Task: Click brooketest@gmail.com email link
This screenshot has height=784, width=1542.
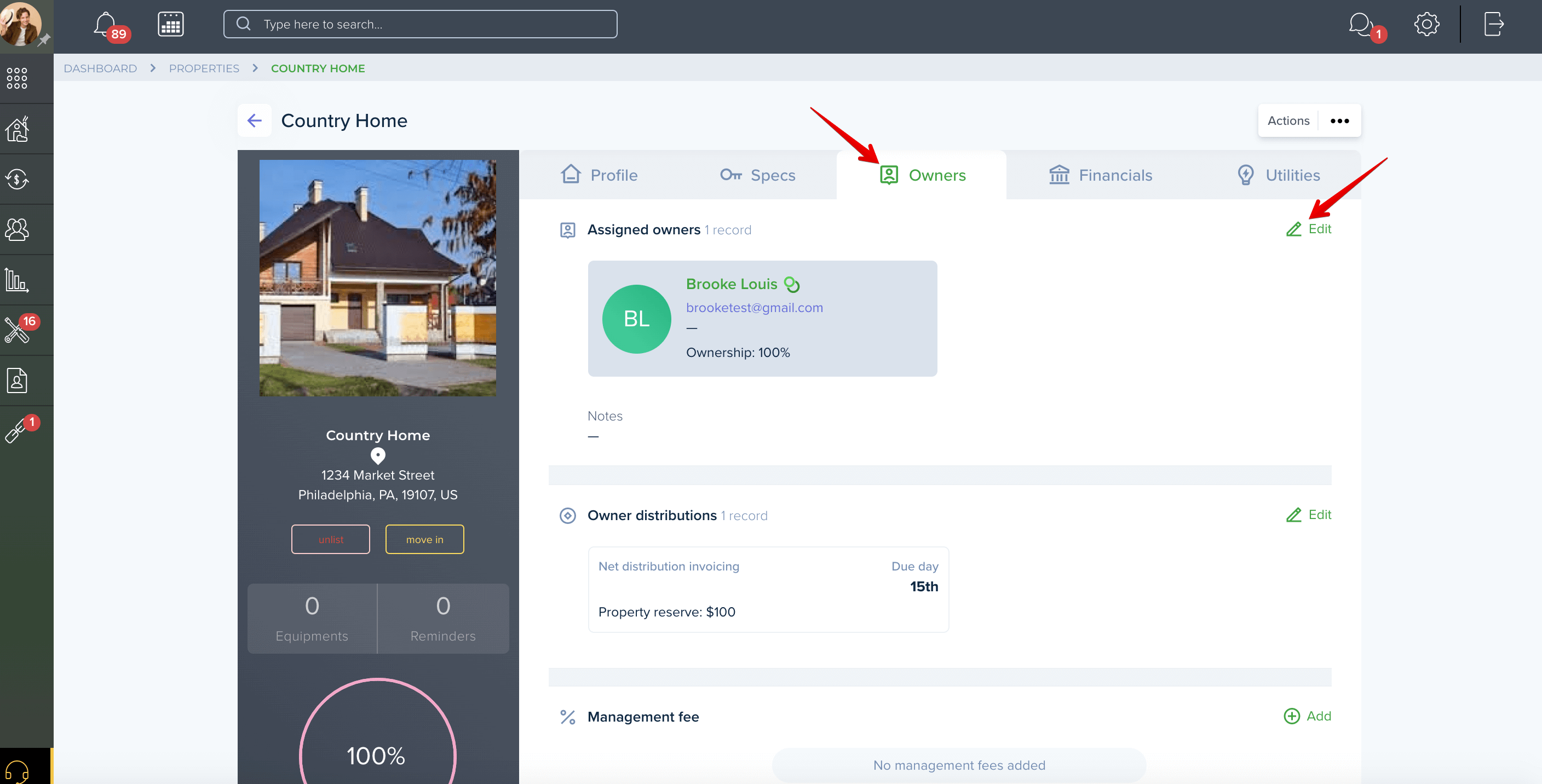Action: (x=754, y=308)
